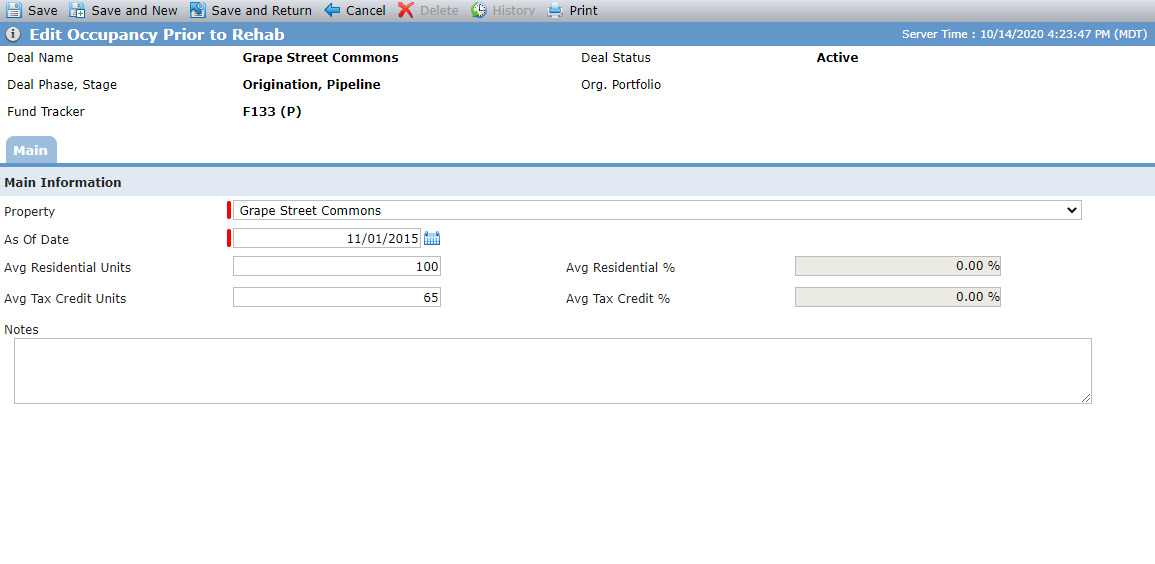Click the Save and New label
The width and height of the screenshot is (1155, 564).
pos(134,11)
